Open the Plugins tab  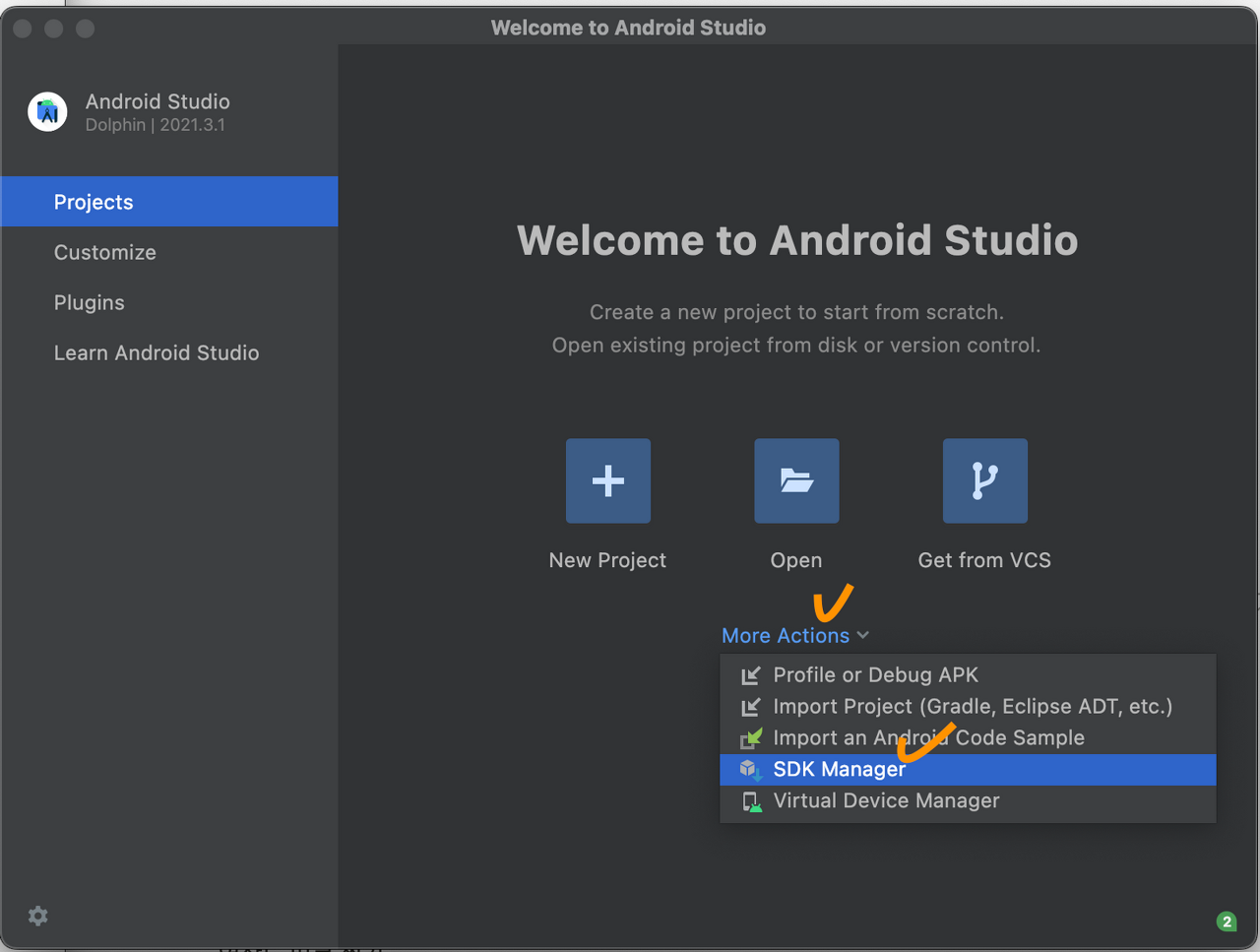pos(169,302)
